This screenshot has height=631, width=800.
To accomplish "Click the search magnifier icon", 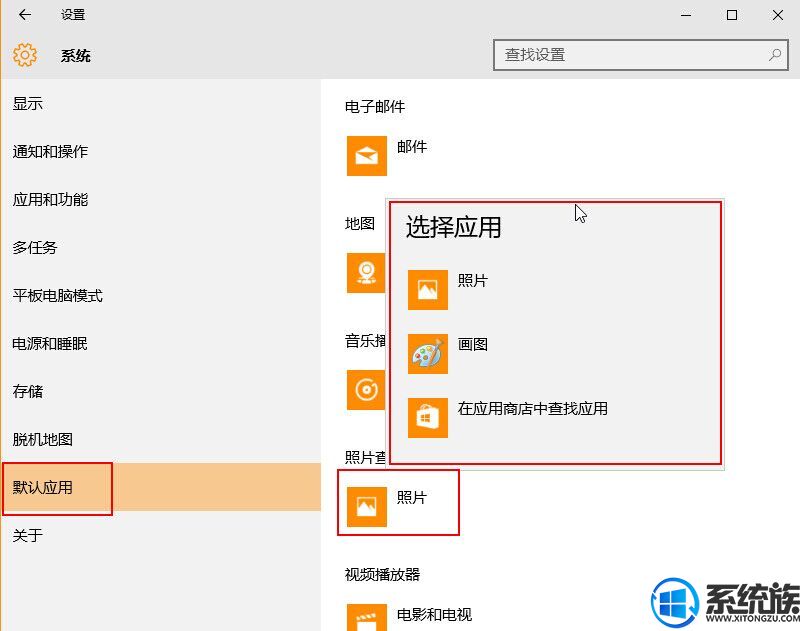I will [x=775, y=55].
